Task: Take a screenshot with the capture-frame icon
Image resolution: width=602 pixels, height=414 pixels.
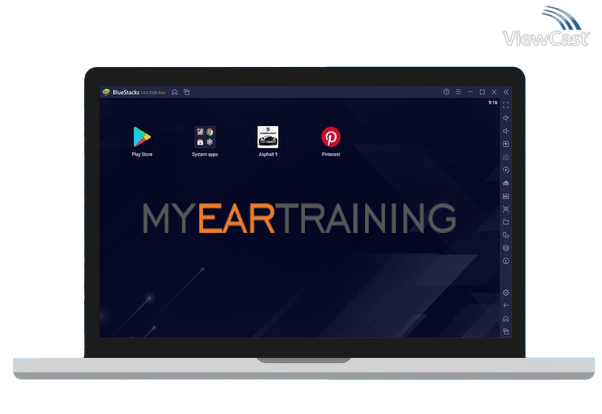Action: pyautogui.click(x=506, y=209)
